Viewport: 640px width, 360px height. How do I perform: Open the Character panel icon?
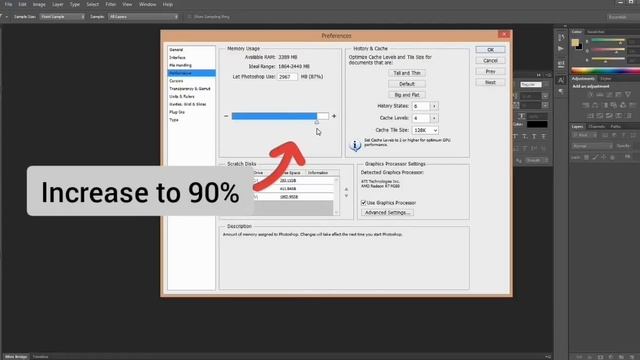click(561, 80)
